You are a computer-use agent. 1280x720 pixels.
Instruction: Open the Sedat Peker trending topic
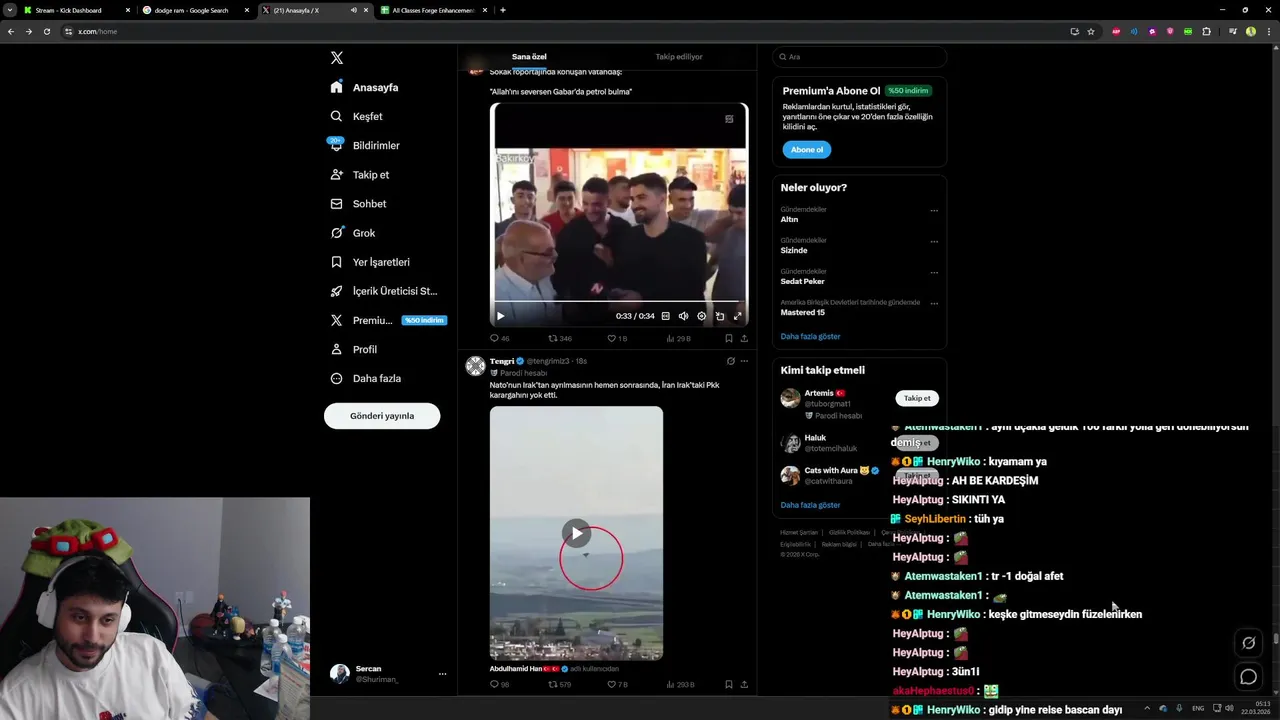pyautogui.click(x=803, y=281)
